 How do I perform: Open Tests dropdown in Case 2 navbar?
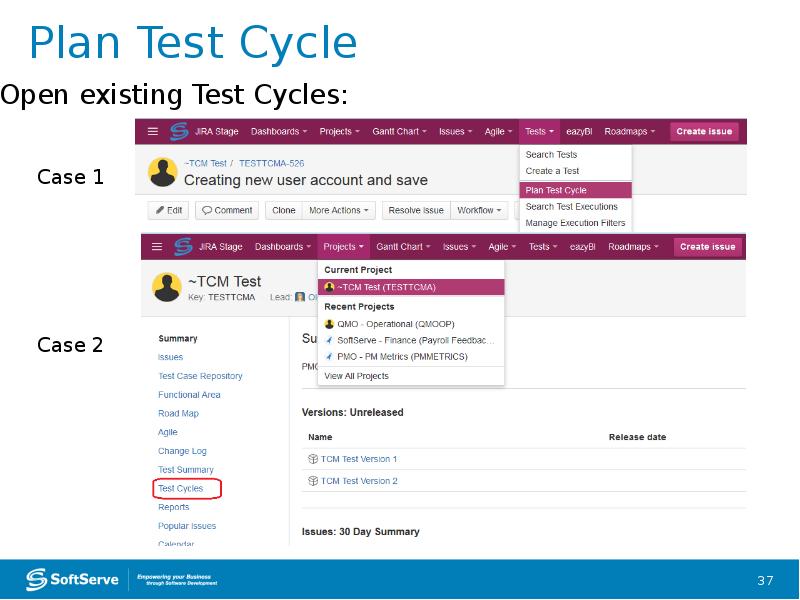(x=543, y=247)
